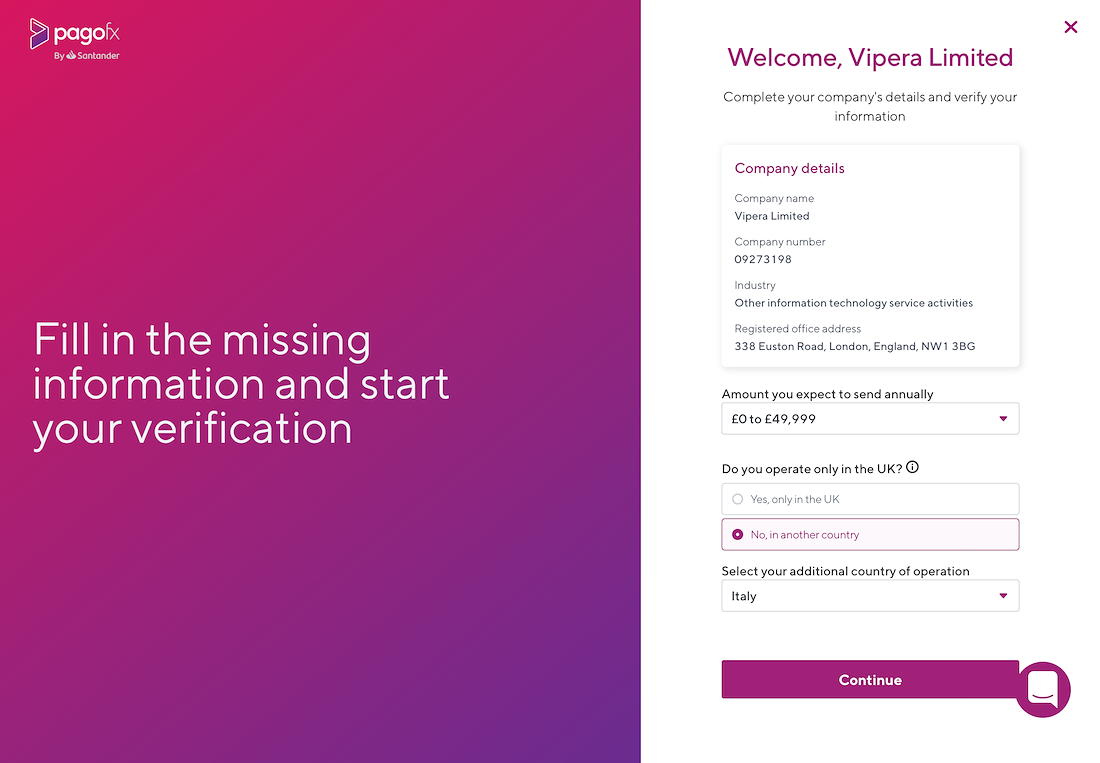The image size is (1100, 763).
Task: Click the 'Welcome, Vipera Limited' heading
Action: tap(870, 58)
